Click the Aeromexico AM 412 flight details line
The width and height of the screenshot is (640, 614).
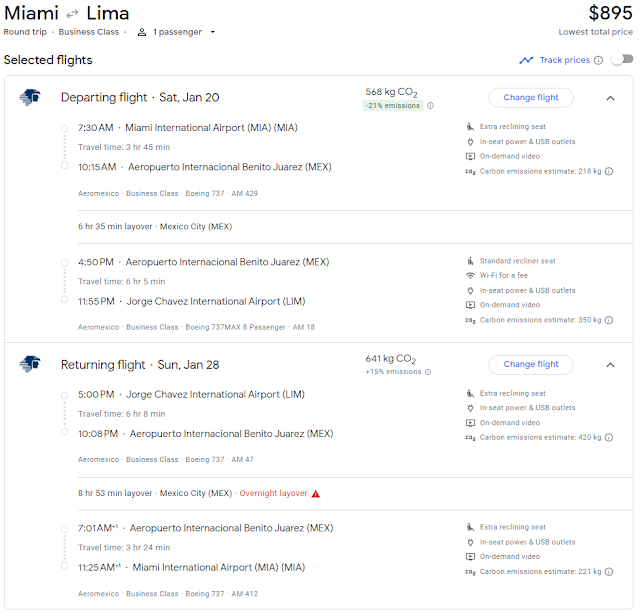point(168,594)
